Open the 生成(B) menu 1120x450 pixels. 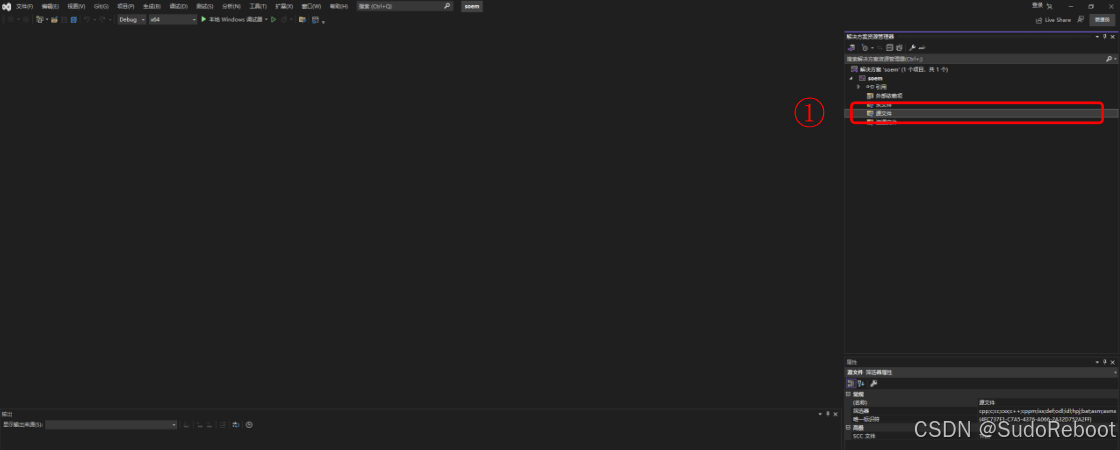tap(151, 6)
